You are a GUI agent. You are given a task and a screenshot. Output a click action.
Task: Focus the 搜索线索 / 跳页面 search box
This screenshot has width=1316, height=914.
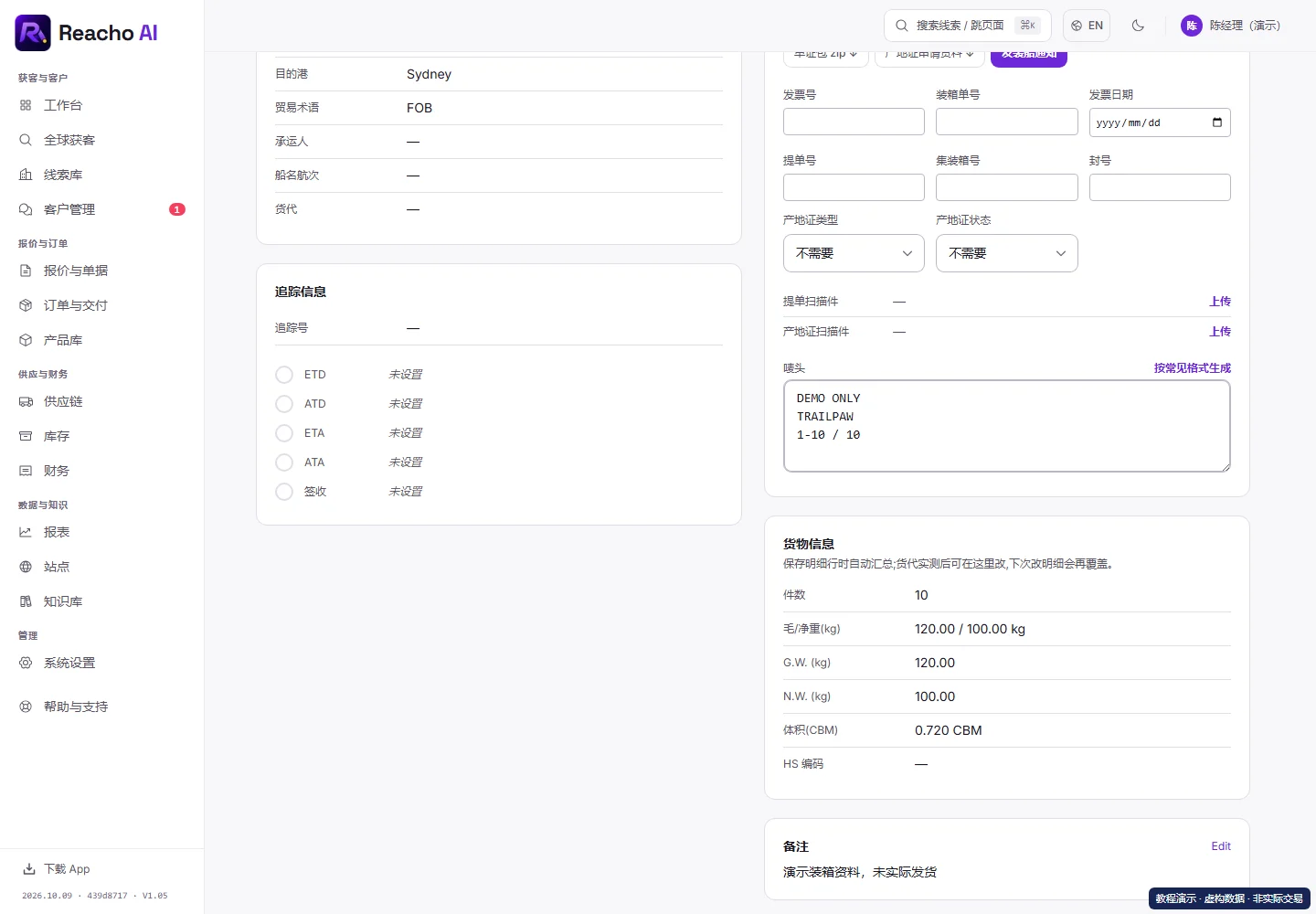(967, 26)
